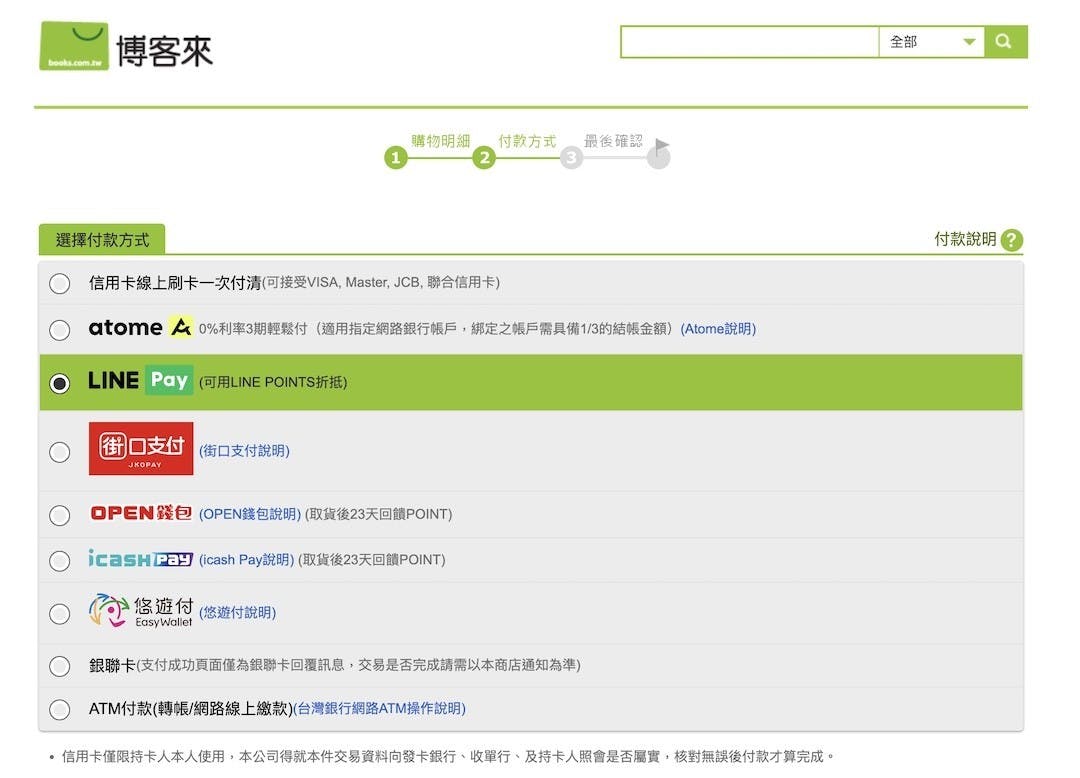Open the (OPEN錢包說明) link
Viewport: 1080px width, 778px height.
tap(250, 514)
